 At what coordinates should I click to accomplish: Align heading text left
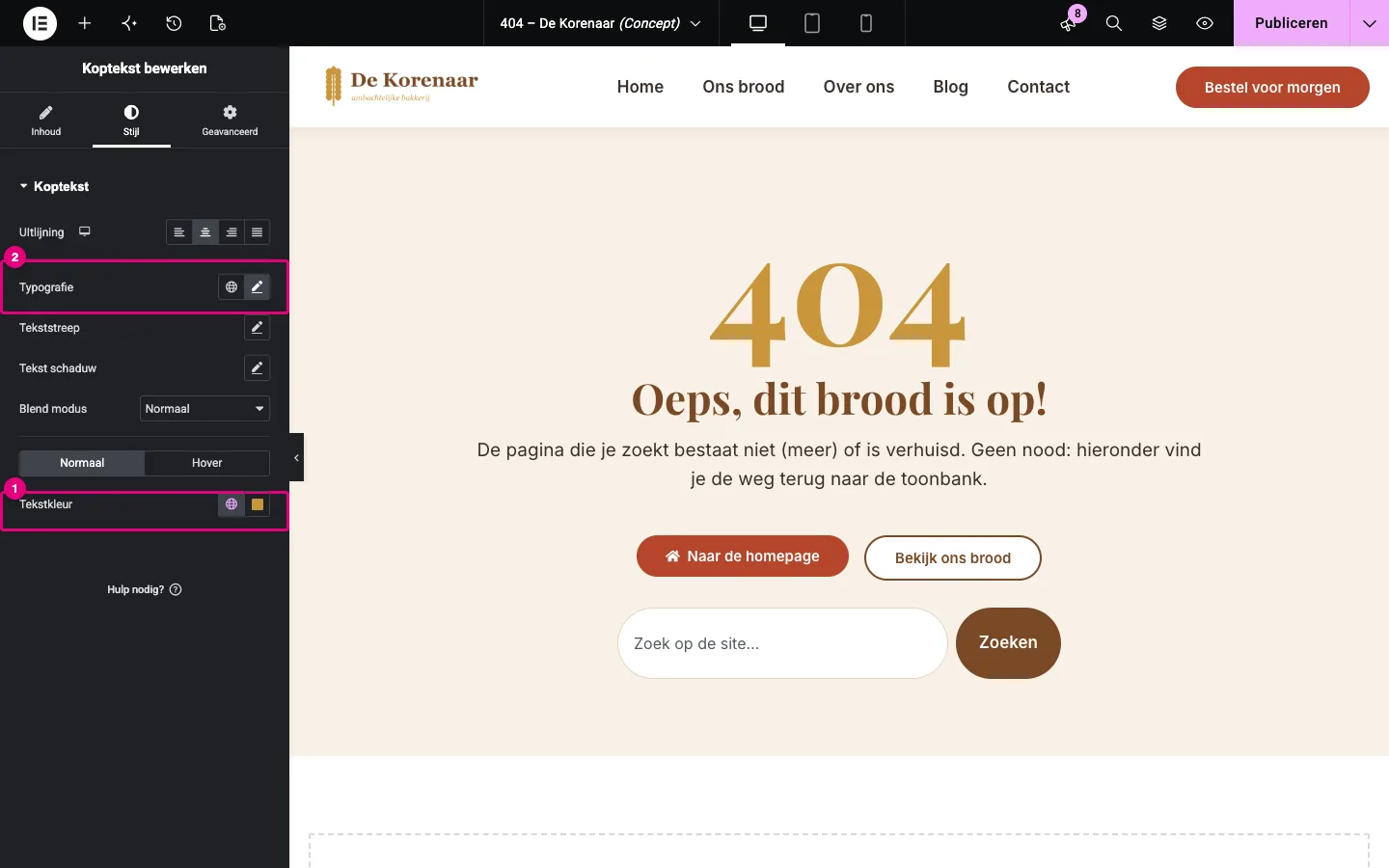(179, 232)
